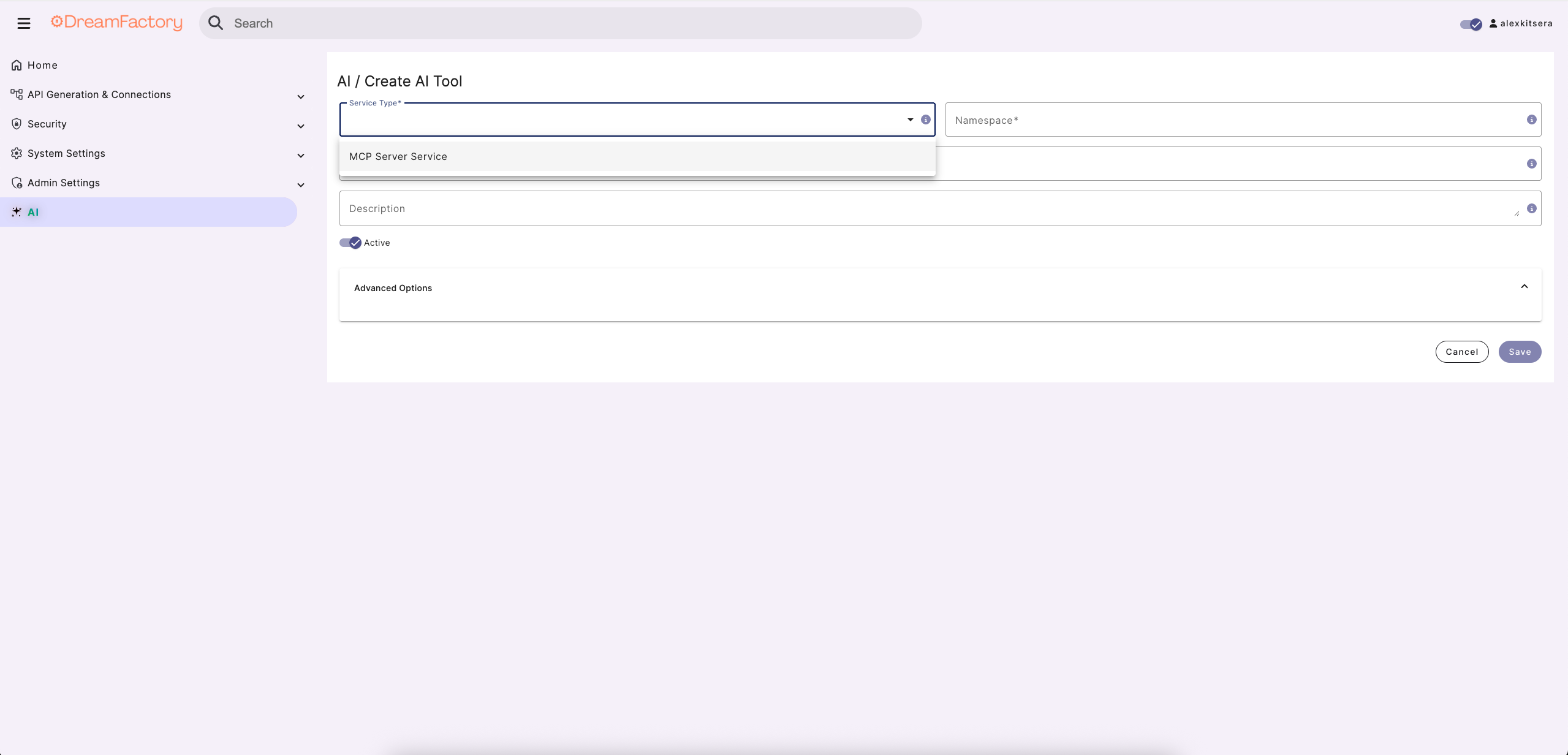Select MCP Server Service from the dropdown
This screenshot has height=755, width=1568.
(x=398, y=157)
